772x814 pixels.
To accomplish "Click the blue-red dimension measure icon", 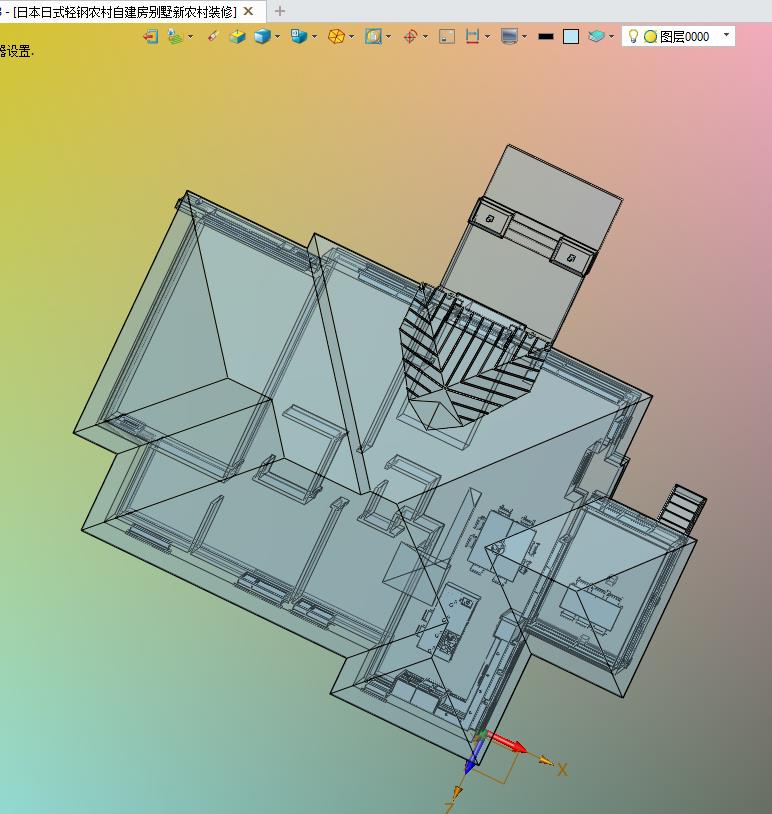I will tap(472, 36).
